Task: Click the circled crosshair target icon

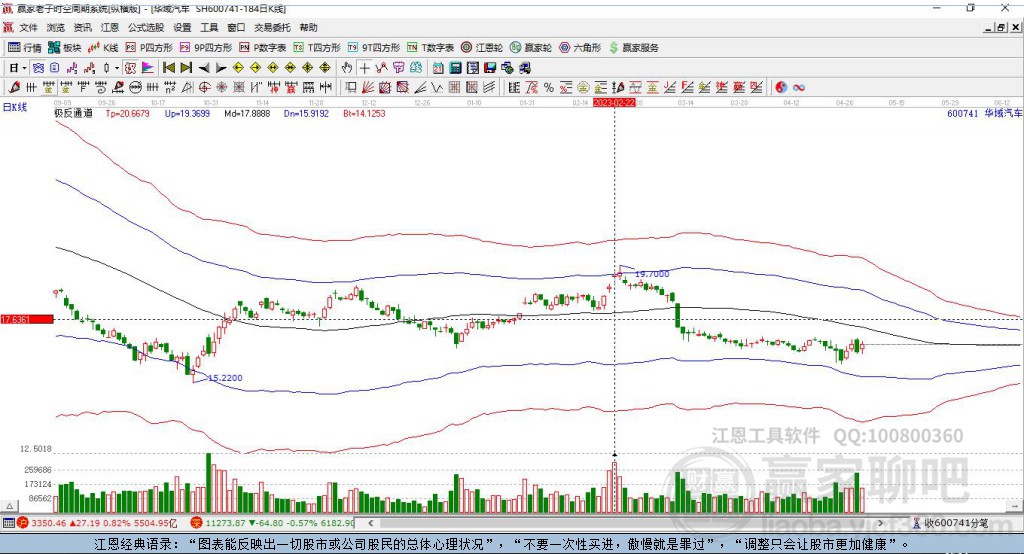Action: click(x=204, y=88)
